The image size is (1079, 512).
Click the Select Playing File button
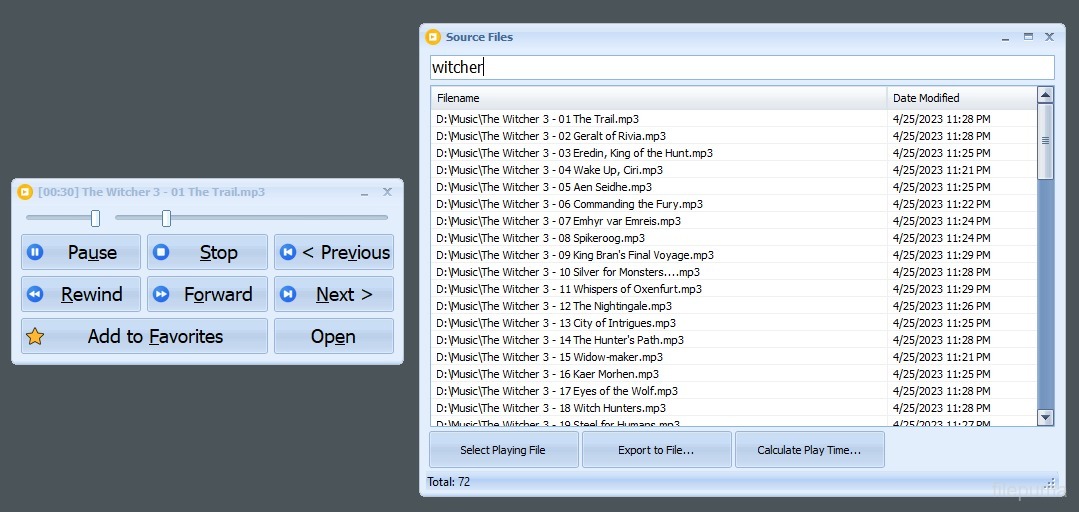coord(503,450)
